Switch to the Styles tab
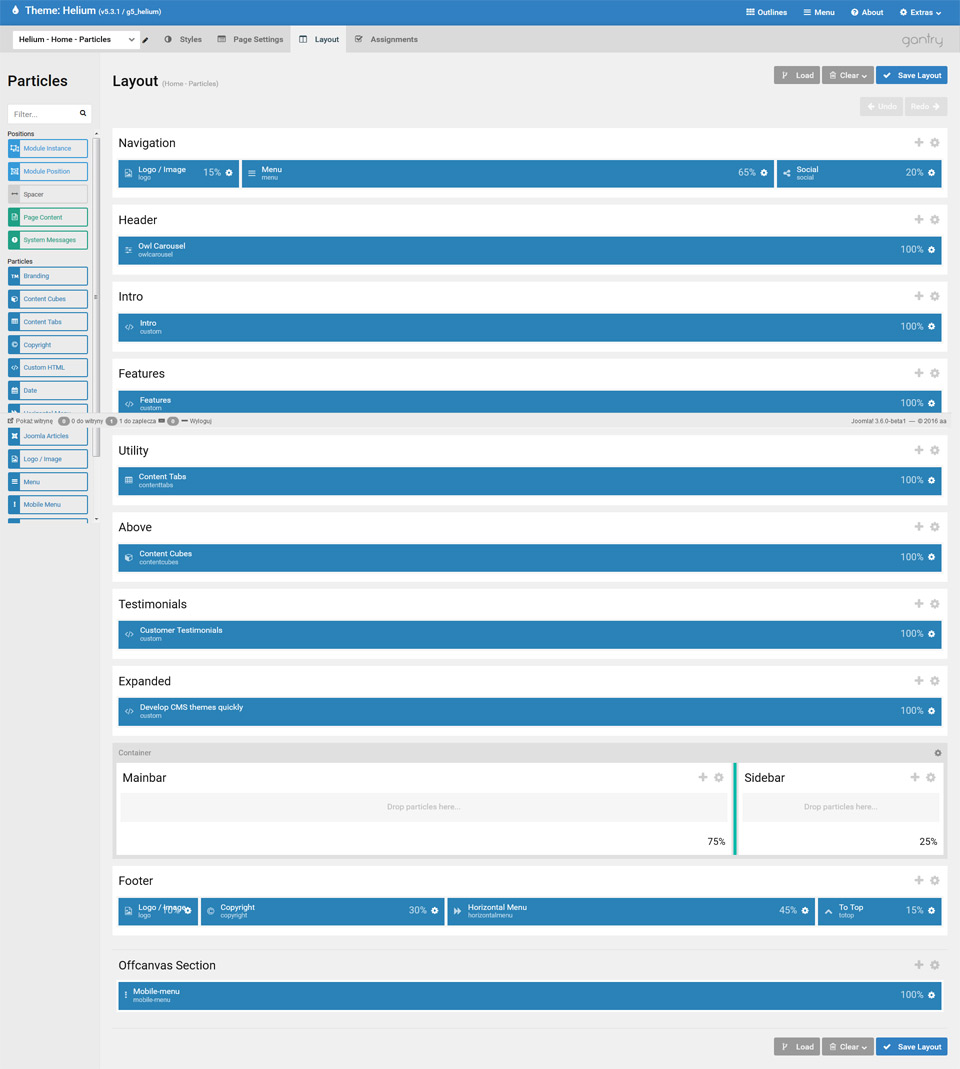Image resolution: width=960 pixels, height=1069 pixels. click(183, 40)
